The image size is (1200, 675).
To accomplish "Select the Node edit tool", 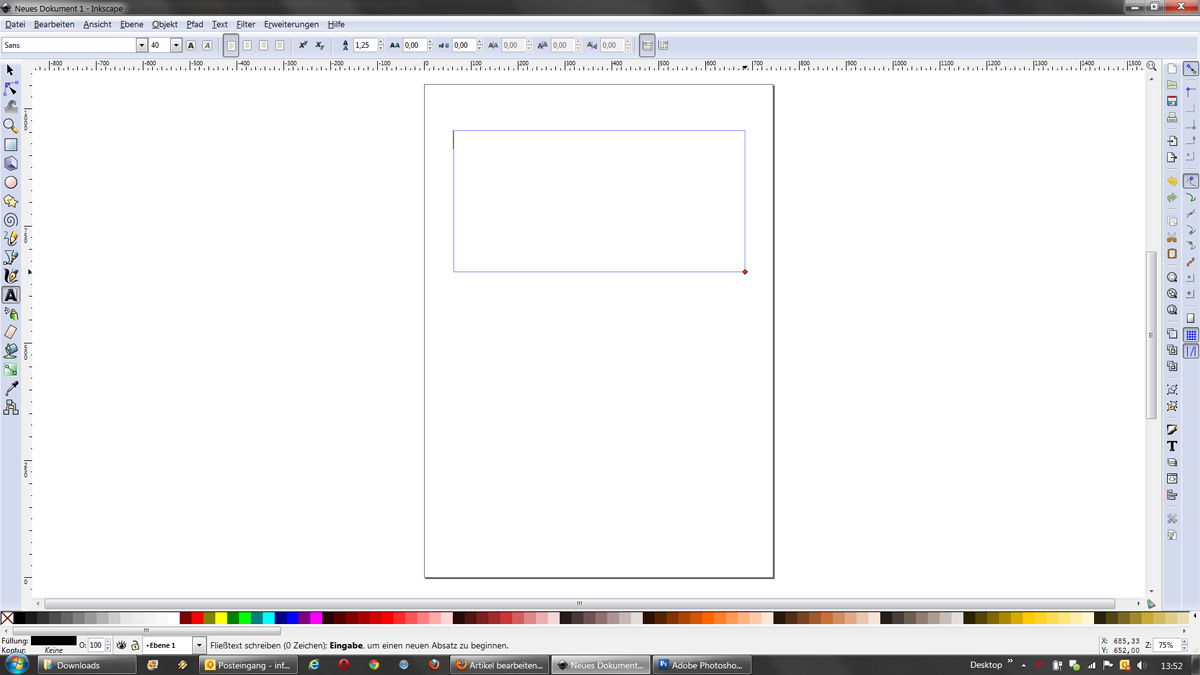I will point(11,88).
